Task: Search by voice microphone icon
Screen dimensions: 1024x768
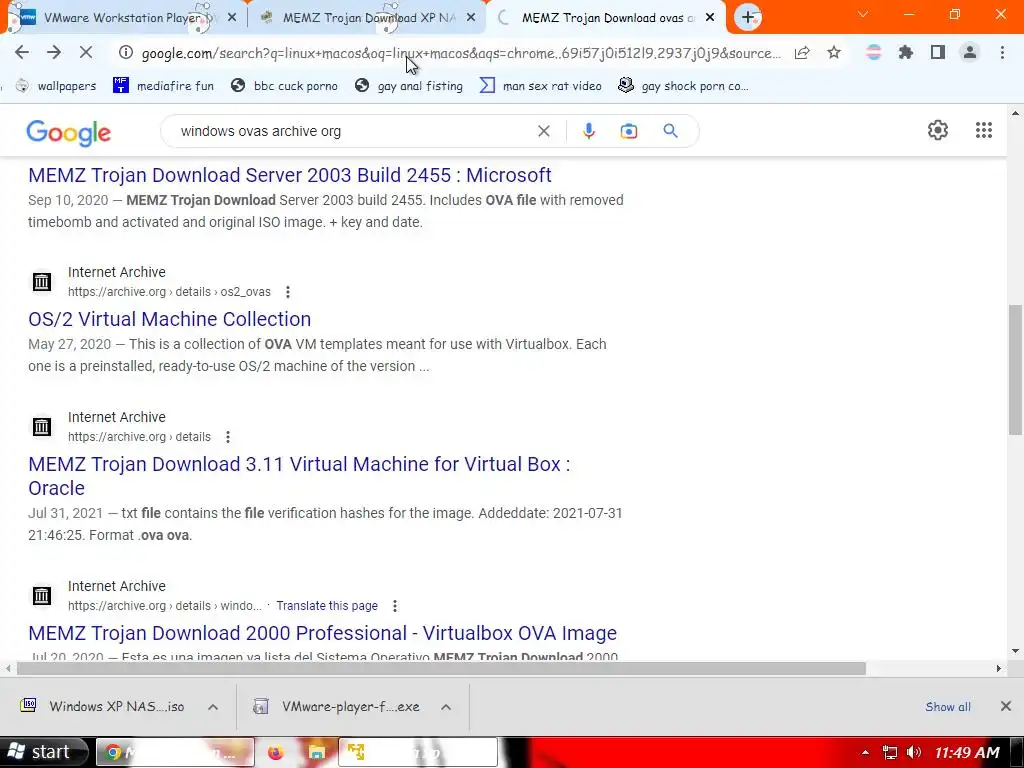Action: coord(588,131)
